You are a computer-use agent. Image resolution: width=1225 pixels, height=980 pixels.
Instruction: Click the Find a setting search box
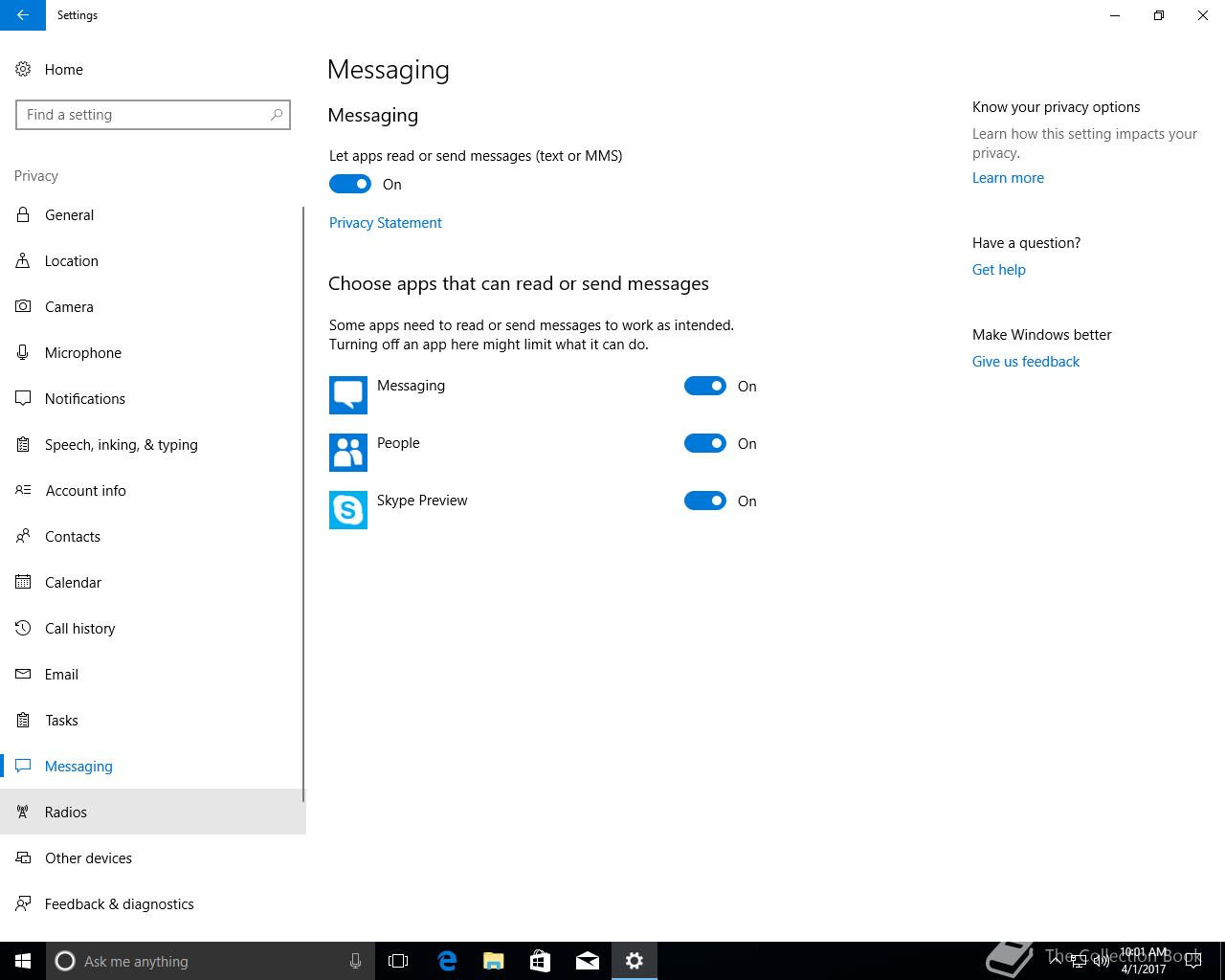(144, 115)
